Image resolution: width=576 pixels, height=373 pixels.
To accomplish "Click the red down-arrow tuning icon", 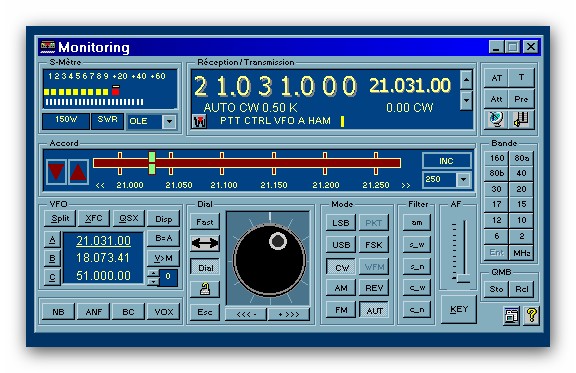I will [x=56, y=172].
